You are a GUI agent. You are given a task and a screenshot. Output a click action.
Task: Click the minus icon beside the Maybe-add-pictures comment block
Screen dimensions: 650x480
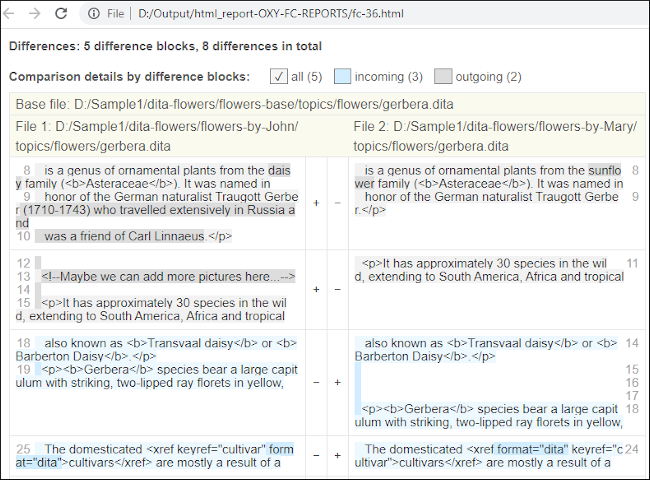tap(337, 289)
